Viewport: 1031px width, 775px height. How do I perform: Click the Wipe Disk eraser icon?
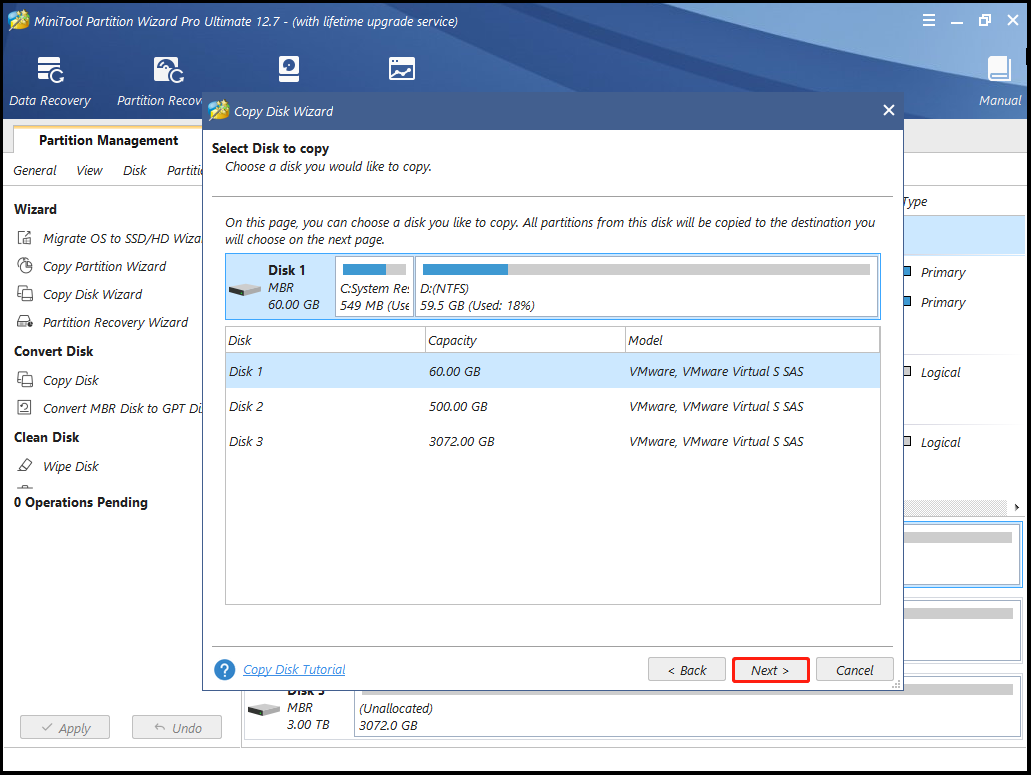click(25, 465)
